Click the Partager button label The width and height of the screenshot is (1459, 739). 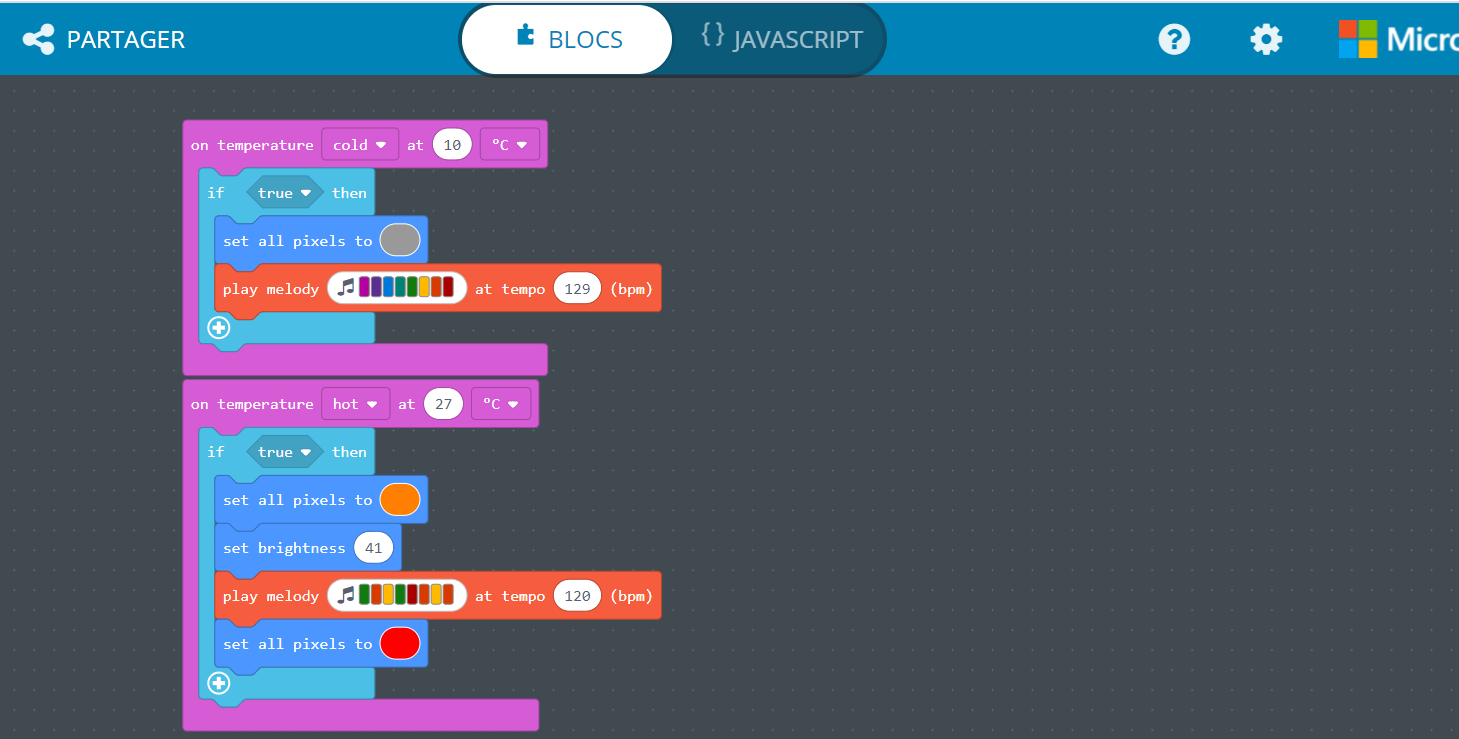tap(126, 40)
